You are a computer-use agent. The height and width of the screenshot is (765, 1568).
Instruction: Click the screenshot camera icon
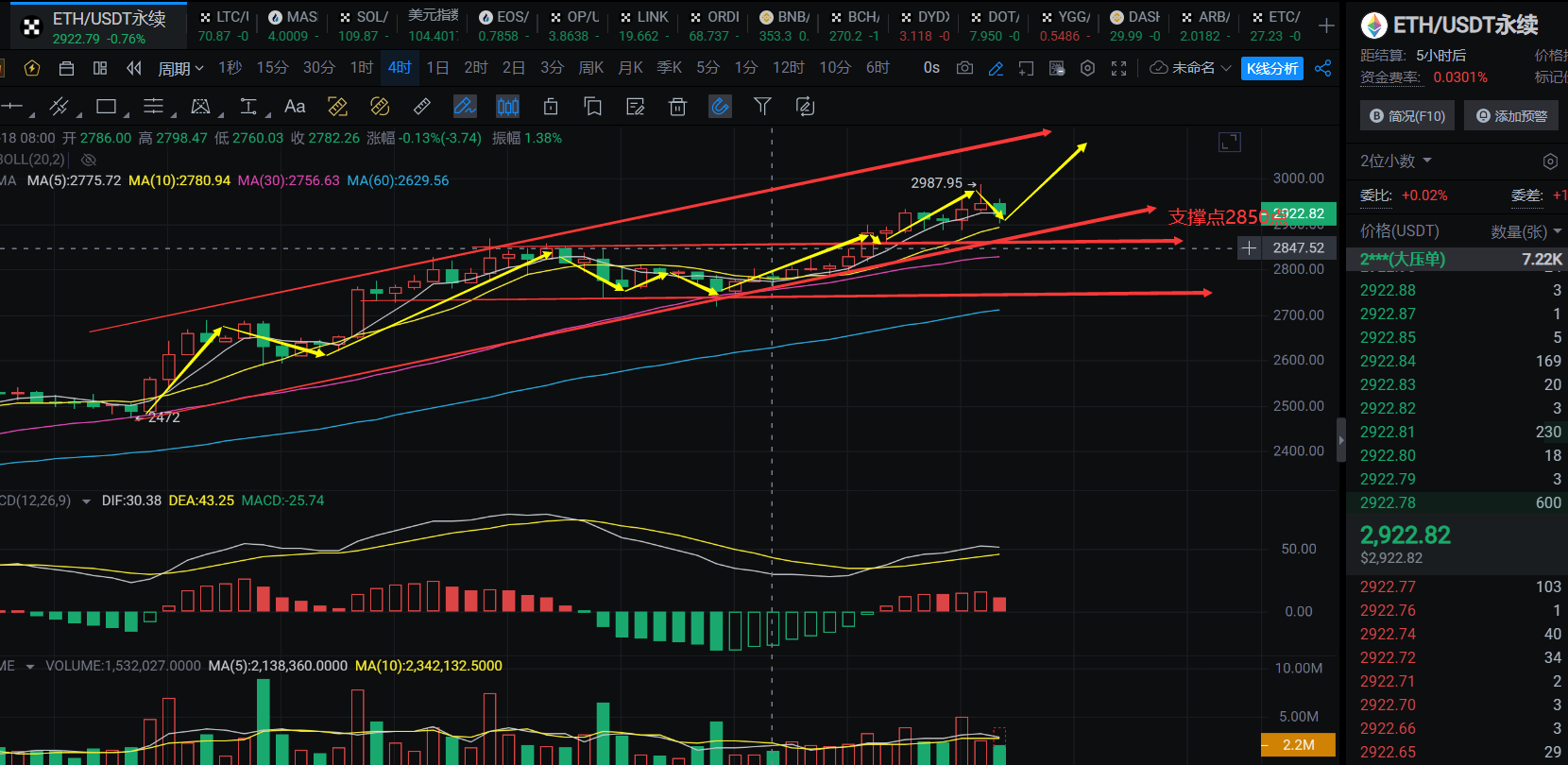[x=964, y=68]
